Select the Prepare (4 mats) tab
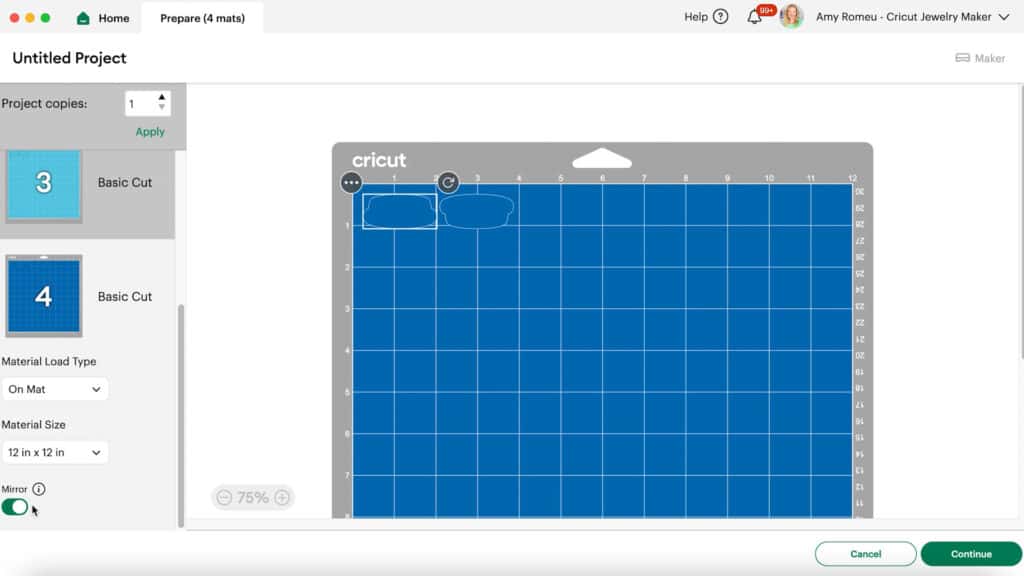The image size is (1024, 576). pos(202,18)
